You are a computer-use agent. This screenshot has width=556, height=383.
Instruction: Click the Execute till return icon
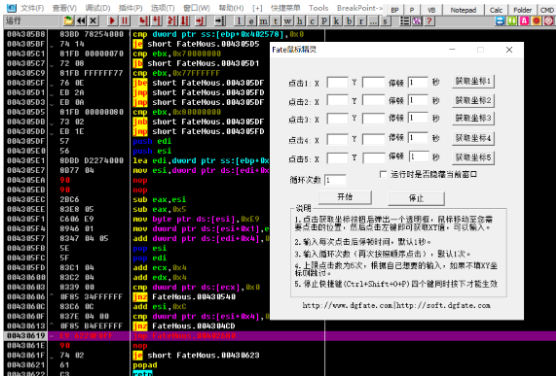pos(200,21)
